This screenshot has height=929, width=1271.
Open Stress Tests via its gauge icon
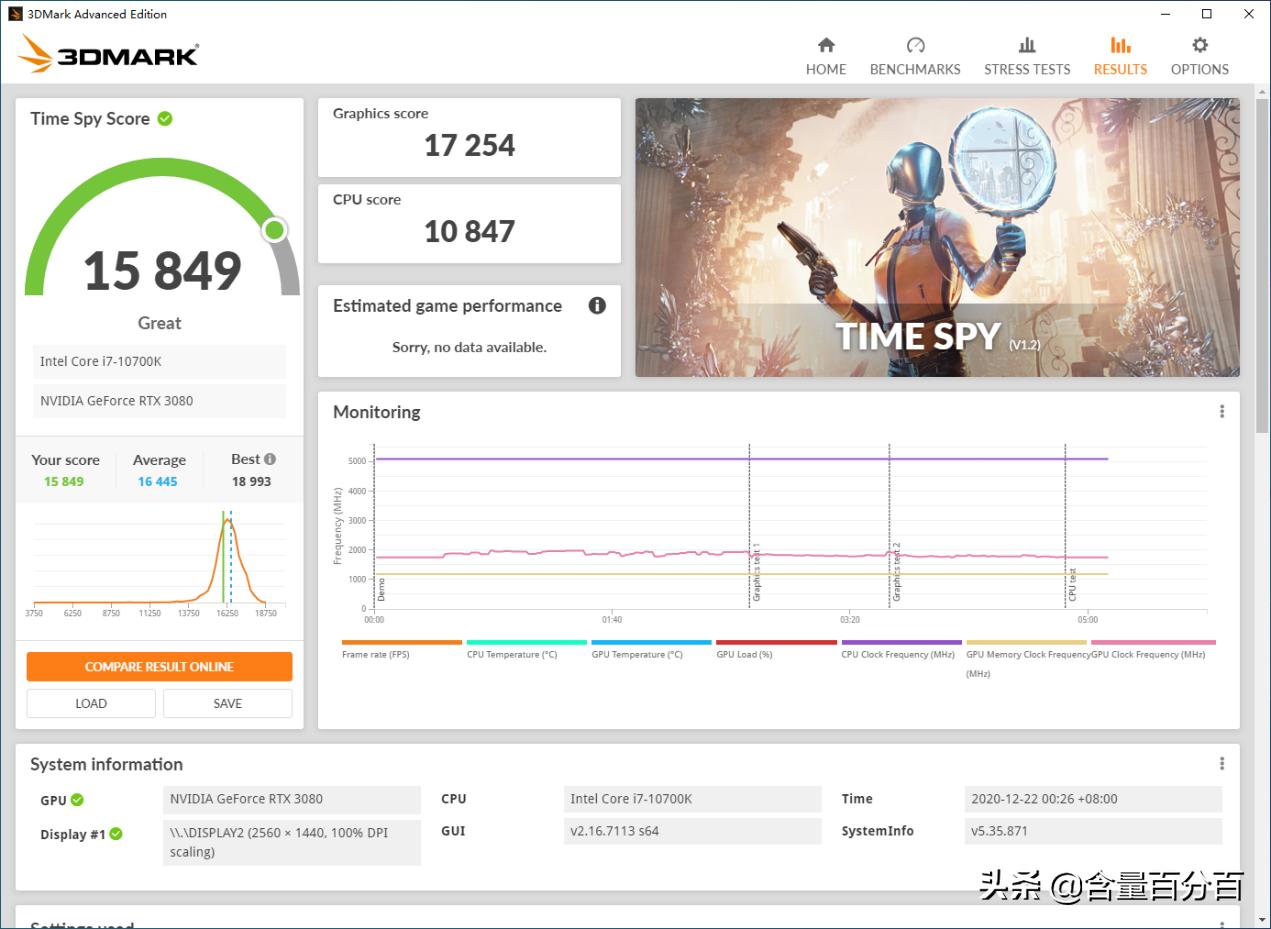(x=1027, y=45)
